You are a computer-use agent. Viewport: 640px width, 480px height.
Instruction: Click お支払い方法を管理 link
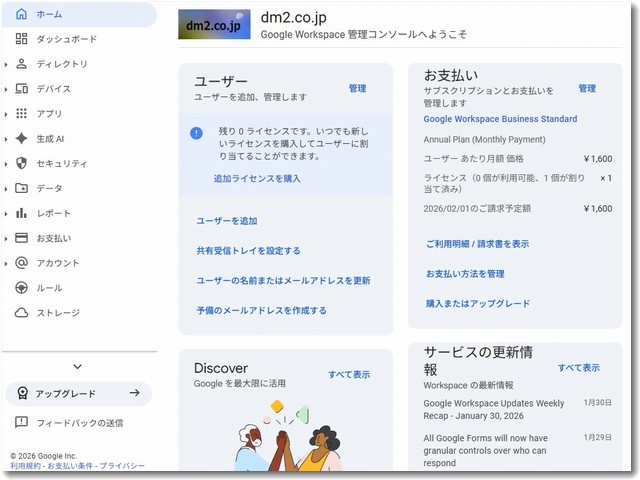pos(465,273)
